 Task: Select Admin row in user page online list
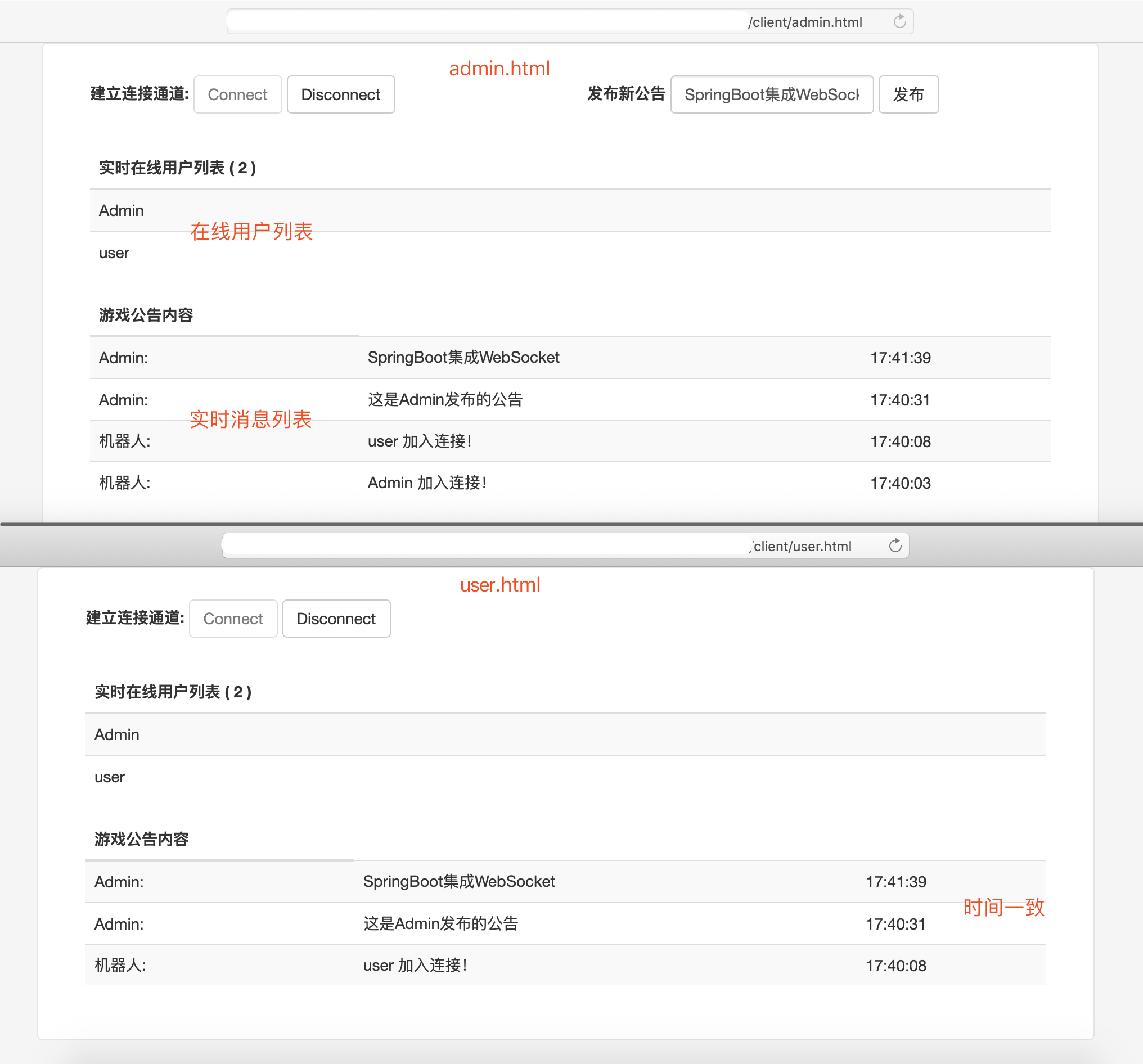[116, 734]
